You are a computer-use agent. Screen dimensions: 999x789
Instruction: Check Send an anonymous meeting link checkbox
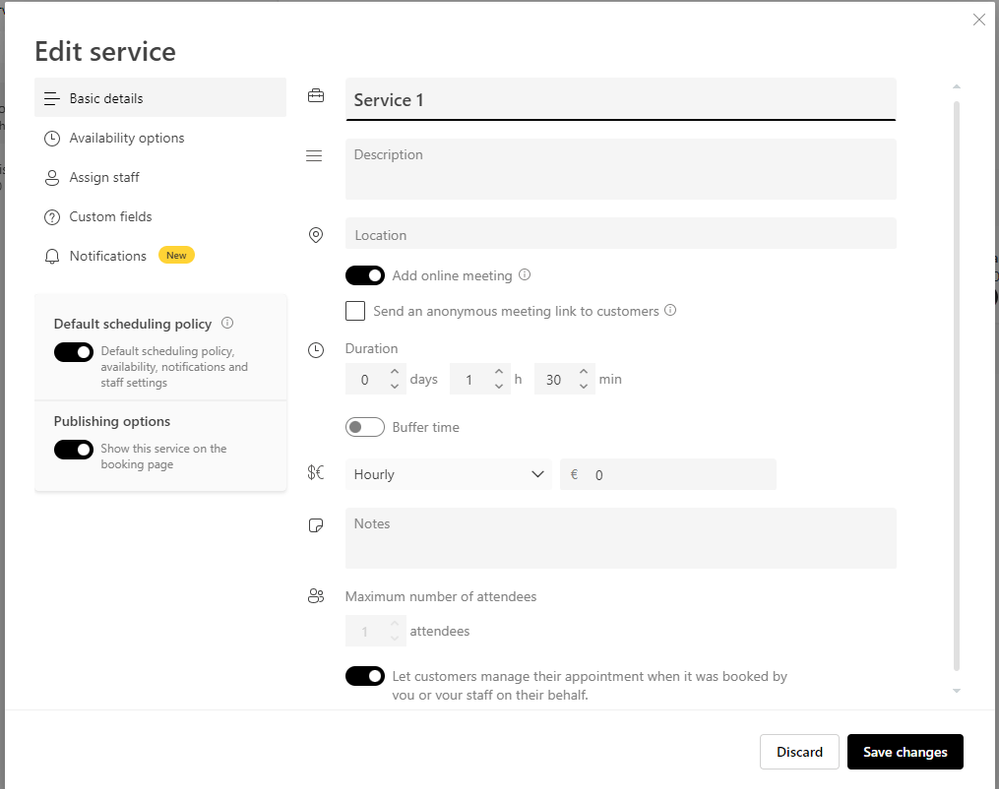click(356, 311)
